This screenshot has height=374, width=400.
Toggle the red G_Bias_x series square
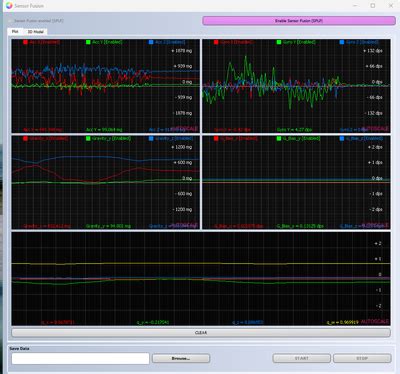(x=216, y=138)
